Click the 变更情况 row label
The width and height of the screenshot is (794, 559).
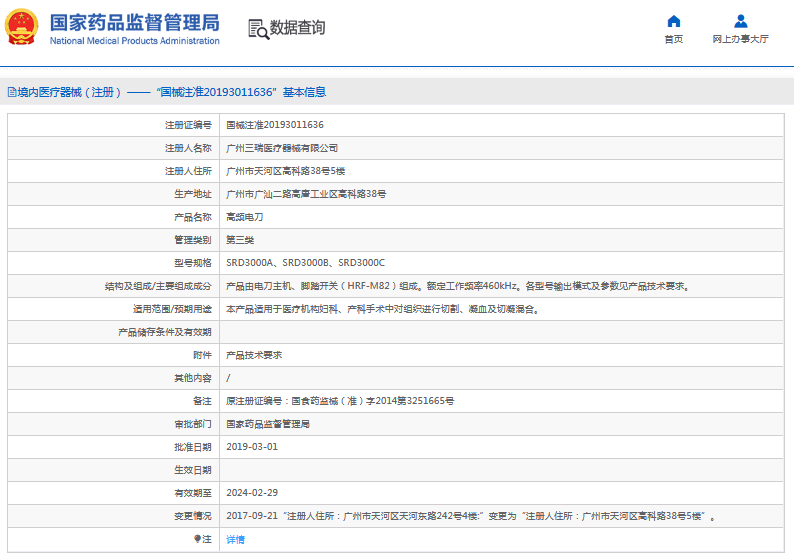(x=192, y=516)
